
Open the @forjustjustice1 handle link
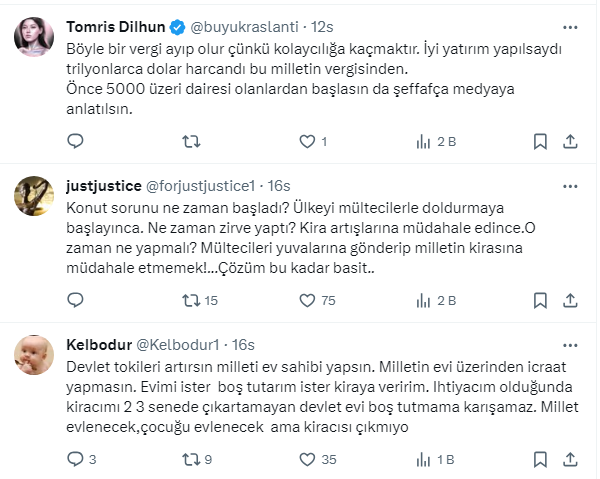(x=203, y=184)
